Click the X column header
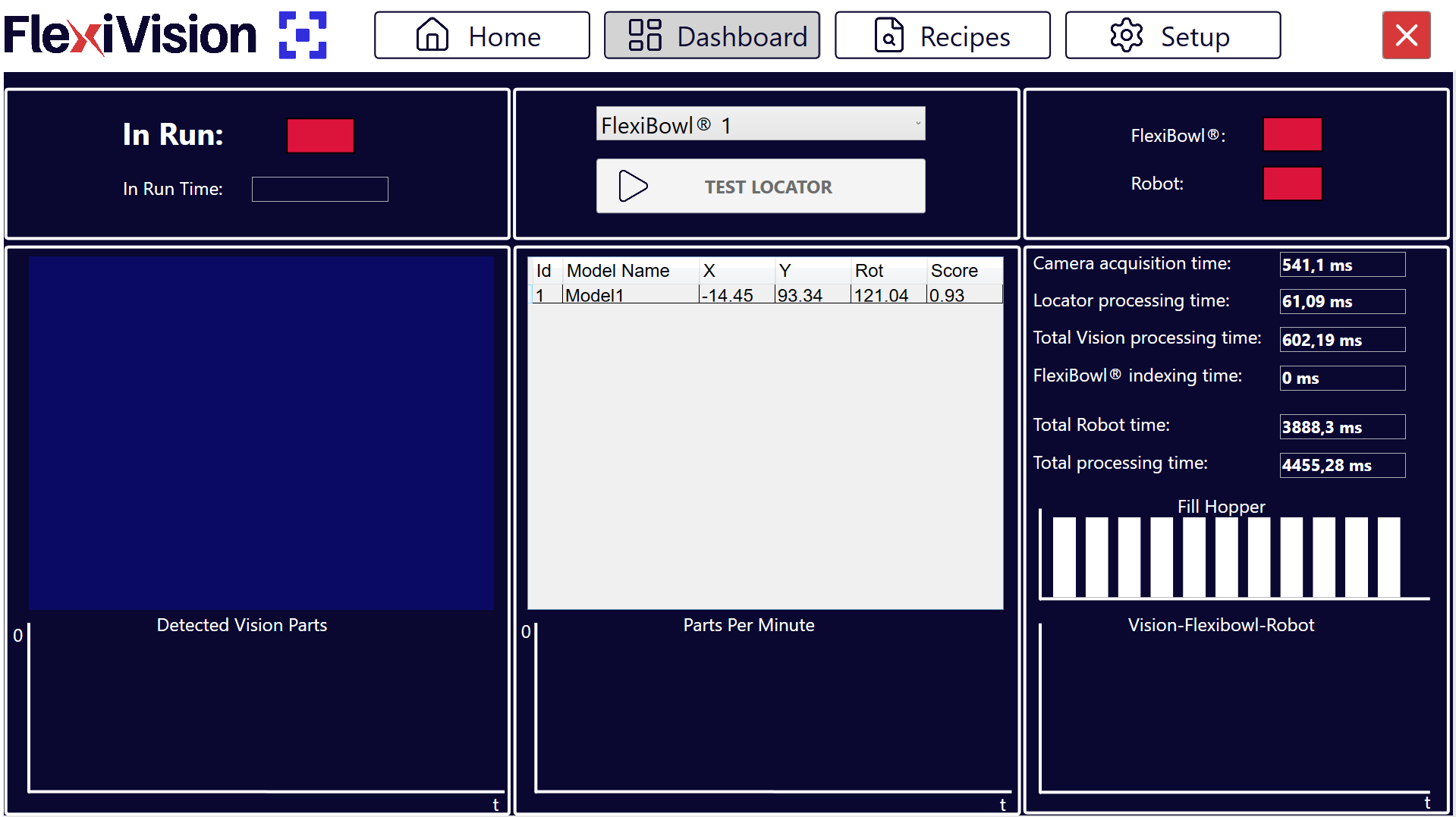Viewport: 1456px width, 817px height. point(737,271)
